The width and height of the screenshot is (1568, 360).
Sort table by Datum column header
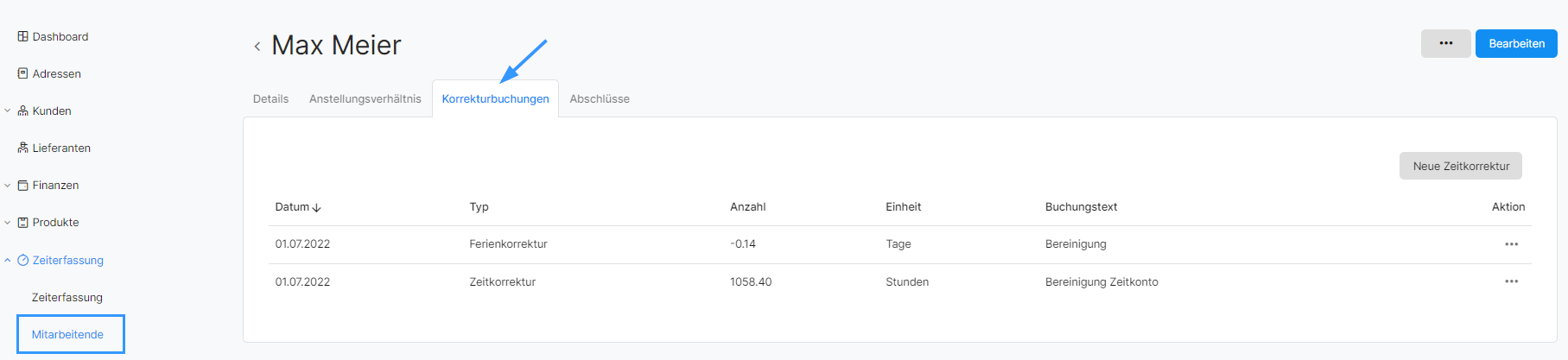coord(298,207)
